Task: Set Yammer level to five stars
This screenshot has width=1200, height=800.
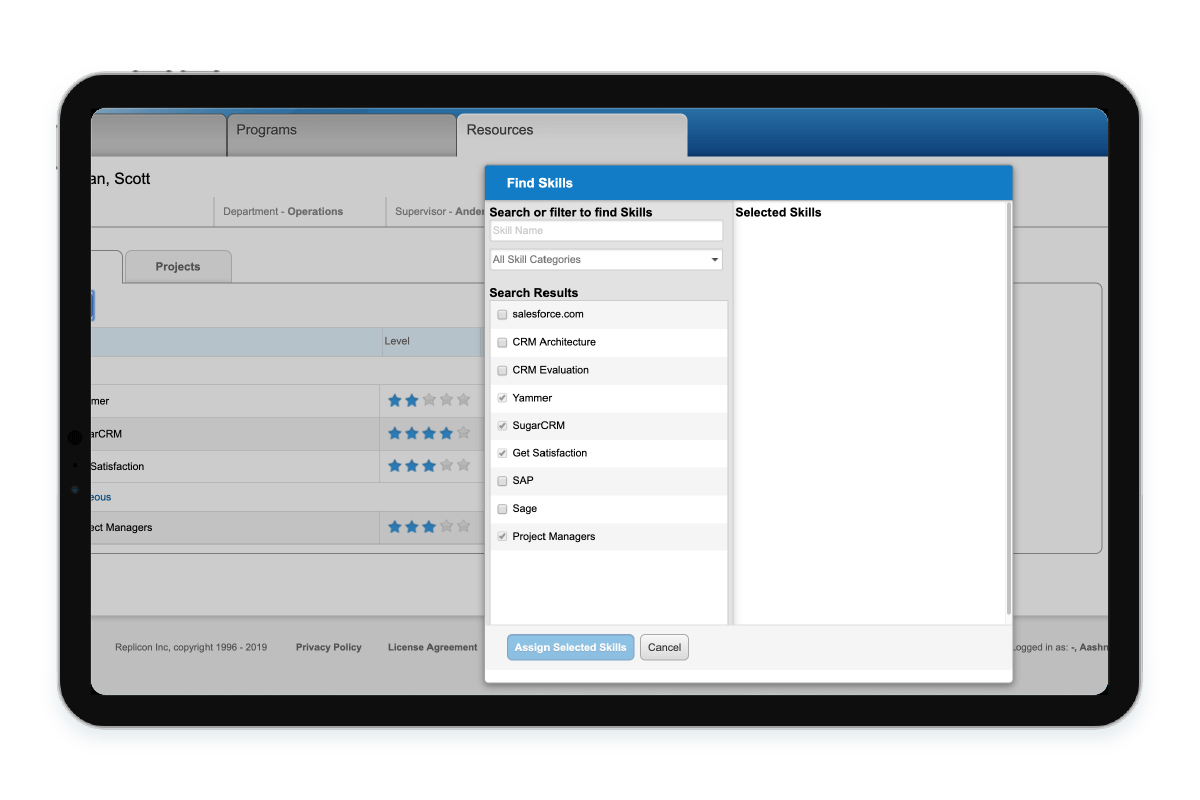Action: 463,400
